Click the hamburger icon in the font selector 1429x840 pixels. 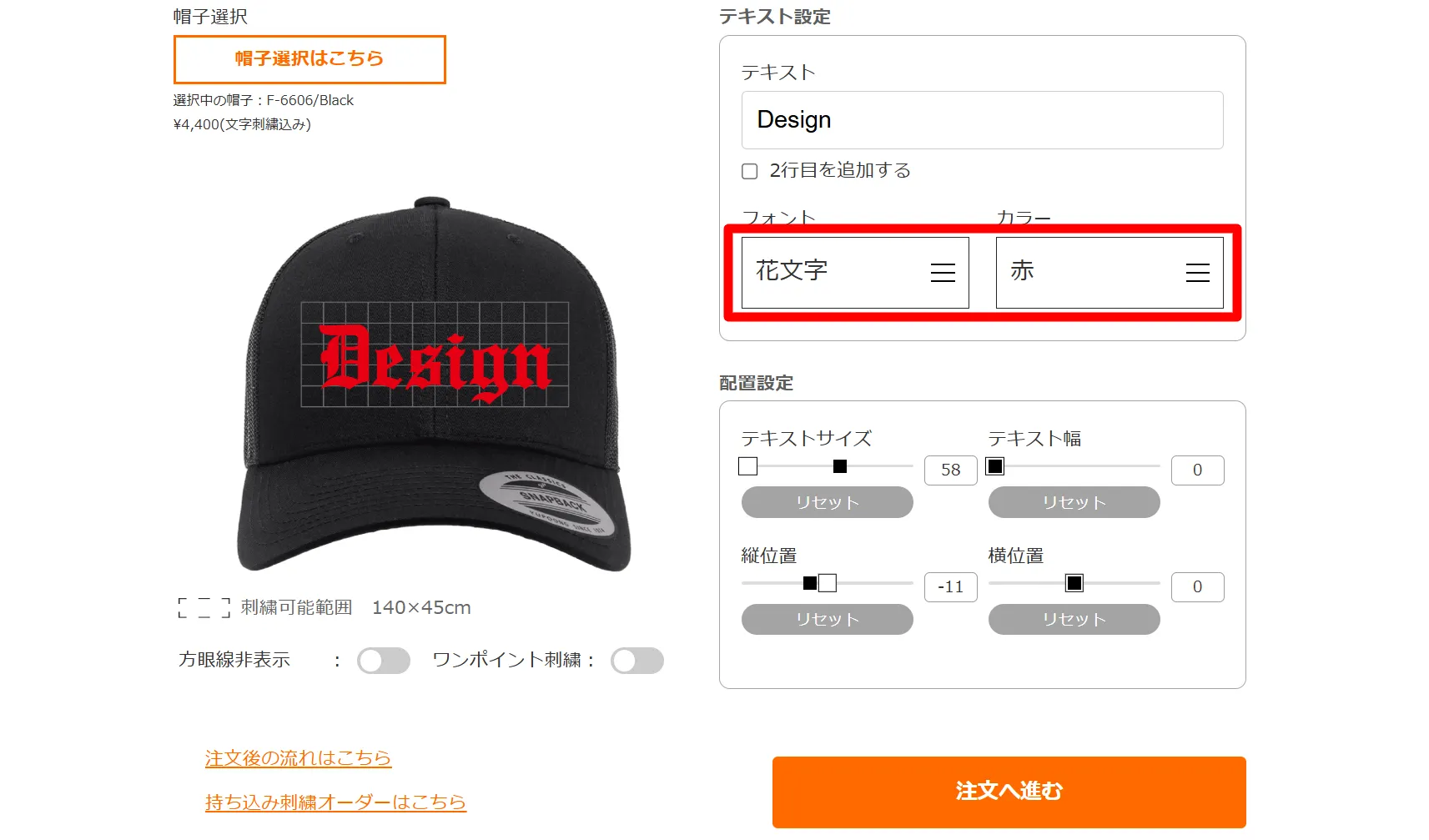tap(943, 273)
